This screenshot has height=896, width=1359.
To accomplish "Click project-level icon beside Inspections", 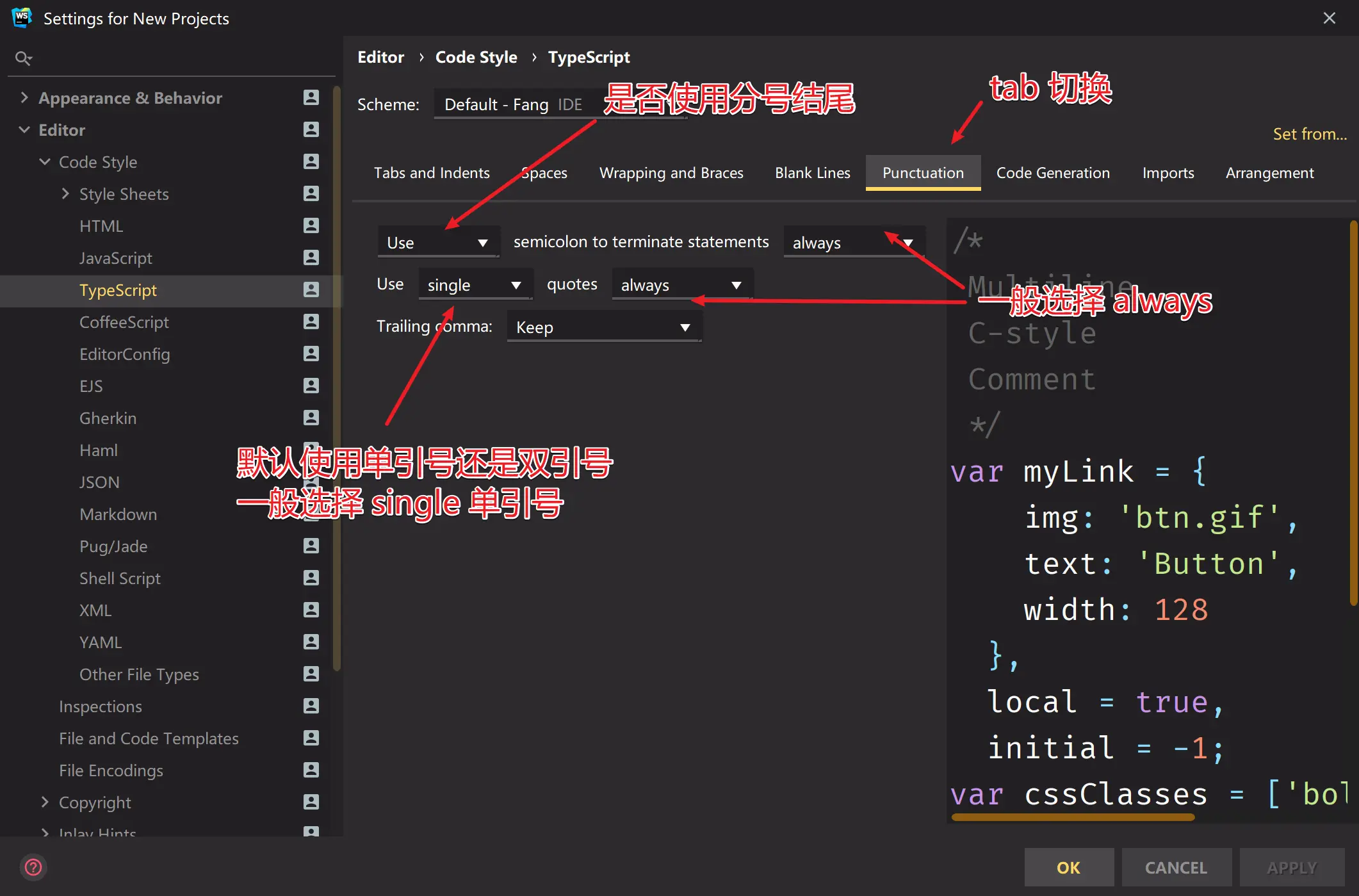I will tap(311, 706).
